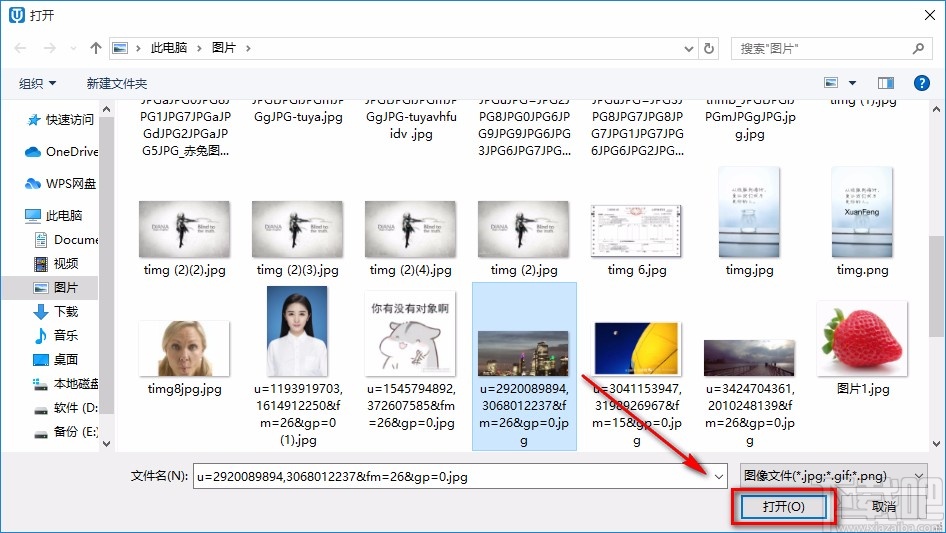Change view with the view icon

(831, 83)
